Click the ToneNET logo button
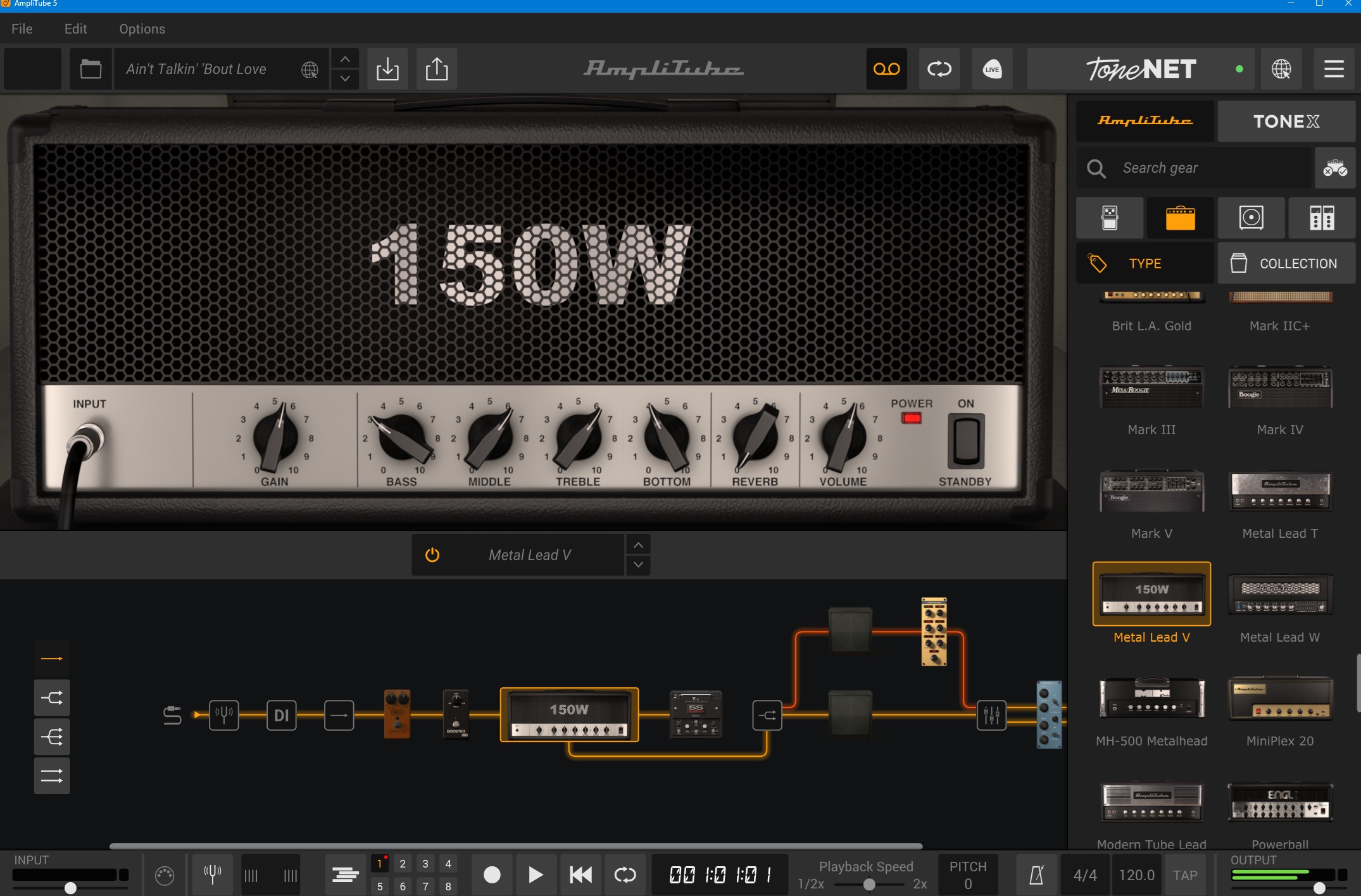Image resolution: width=1361 pixels, height=896 pixels. click(1141, 69)
